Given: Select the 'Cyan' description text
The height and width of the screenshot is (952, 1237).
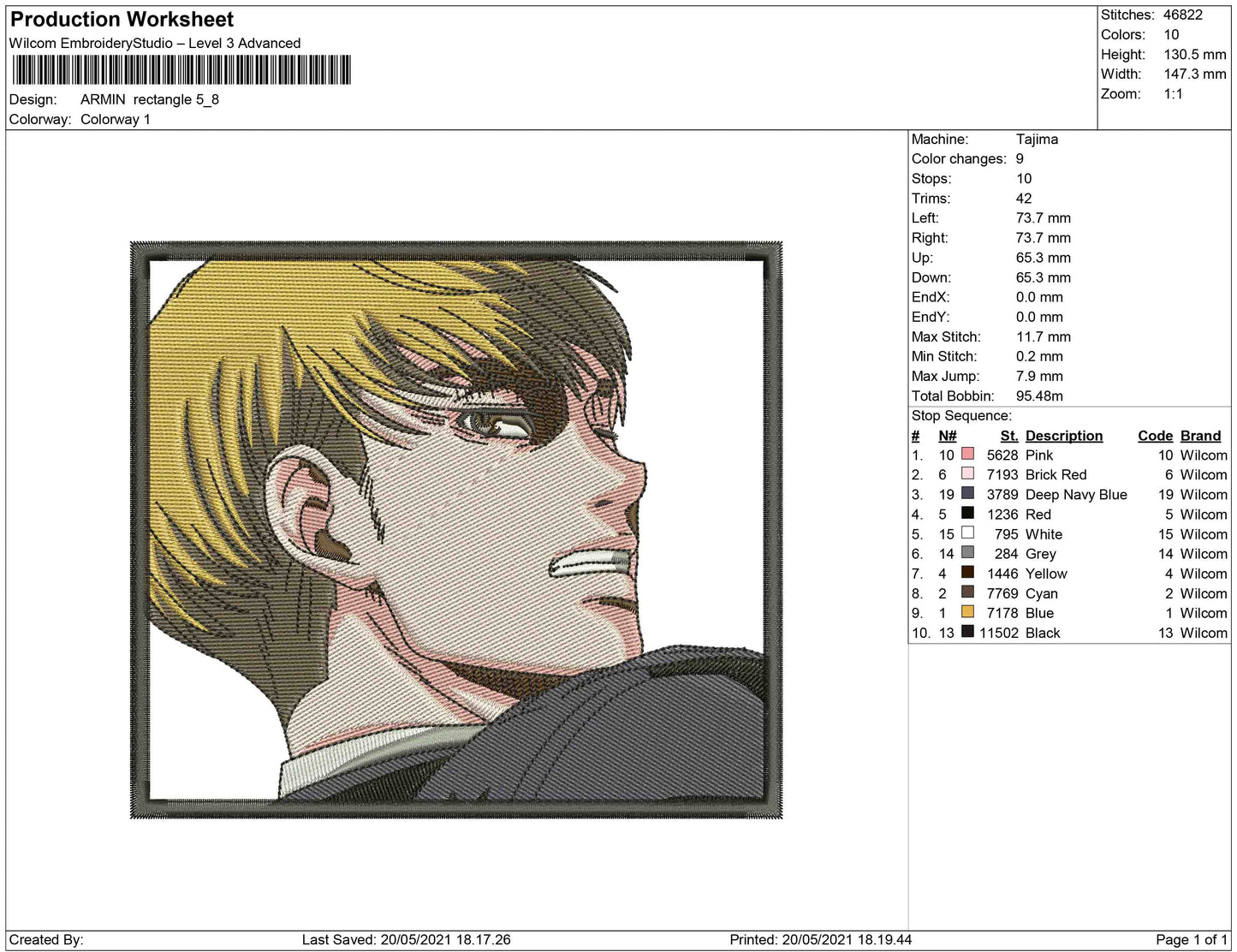Looking at the screenshot, I should [x=1042, y=592].
